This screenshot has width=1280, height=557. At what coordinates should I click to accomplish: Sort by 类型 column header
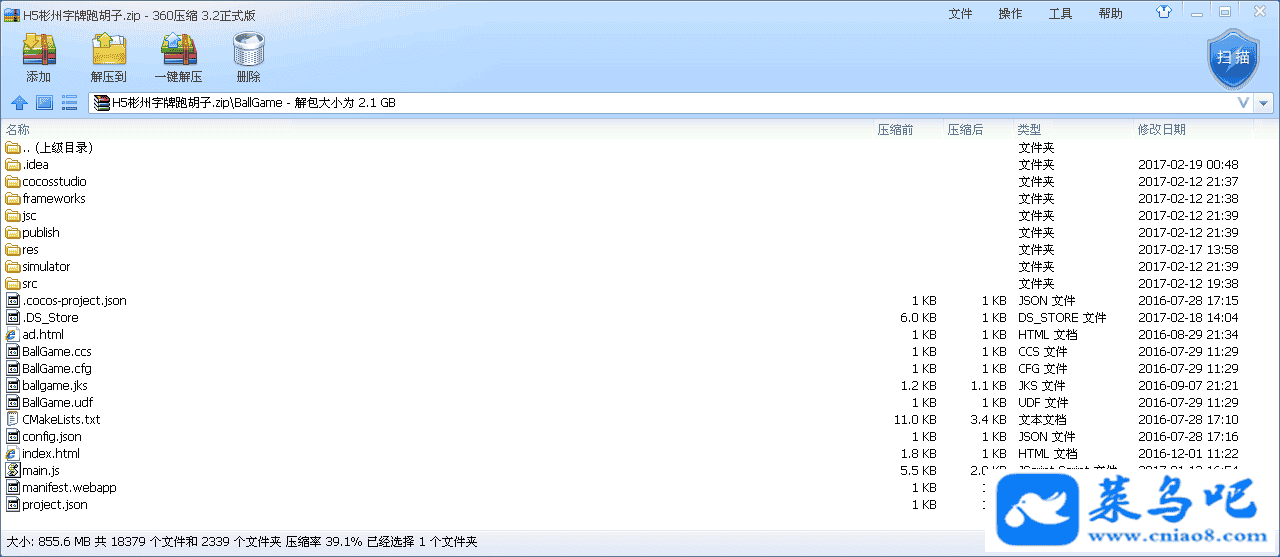pos(1029,130)
